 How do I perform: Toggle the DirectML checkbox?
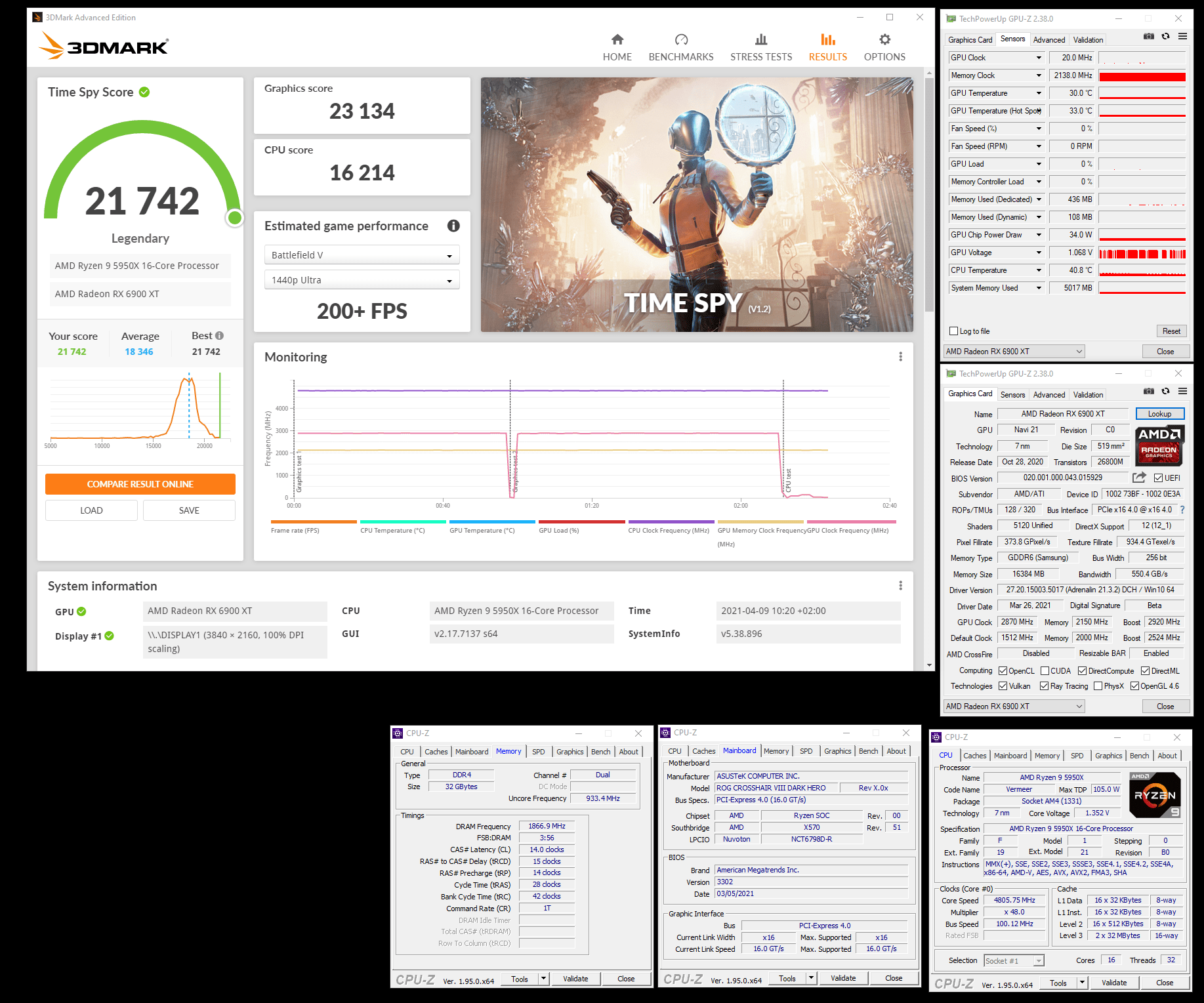(x=1145, y=671)
